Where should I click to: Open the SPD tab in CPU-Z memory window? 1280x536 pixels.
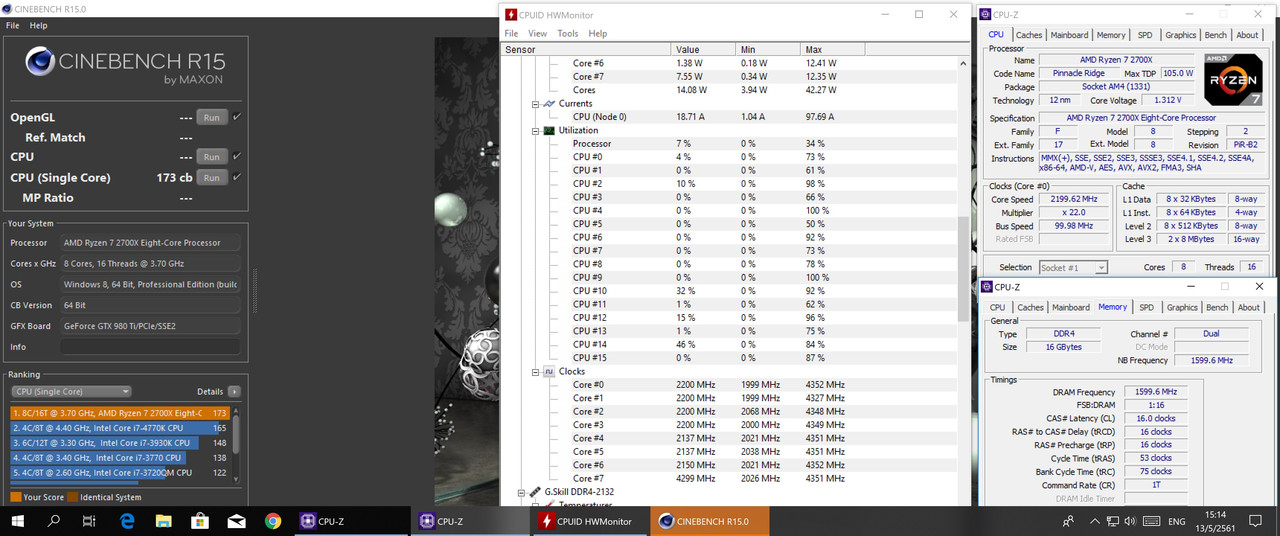tap(1146, 307)
